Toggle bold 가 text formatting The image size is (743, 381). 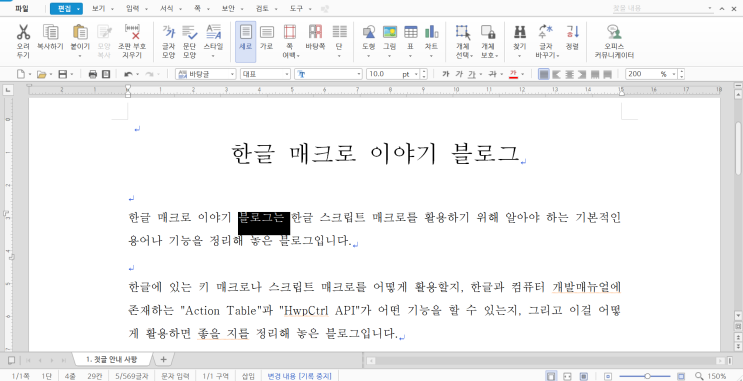[446, 74]
